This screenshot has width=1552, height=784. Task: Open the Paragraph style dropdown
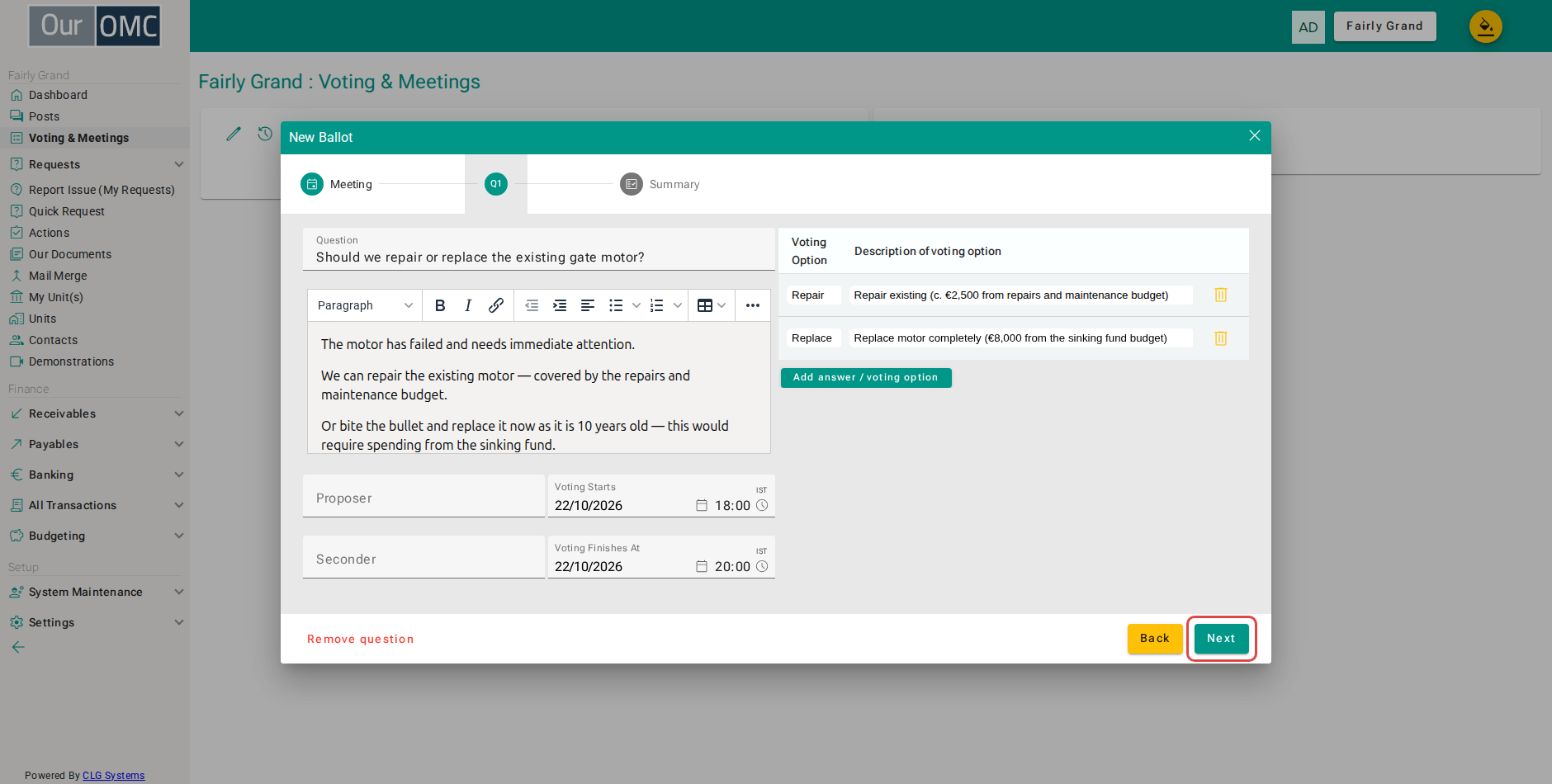pyautogui.click(x=365, y=305)
